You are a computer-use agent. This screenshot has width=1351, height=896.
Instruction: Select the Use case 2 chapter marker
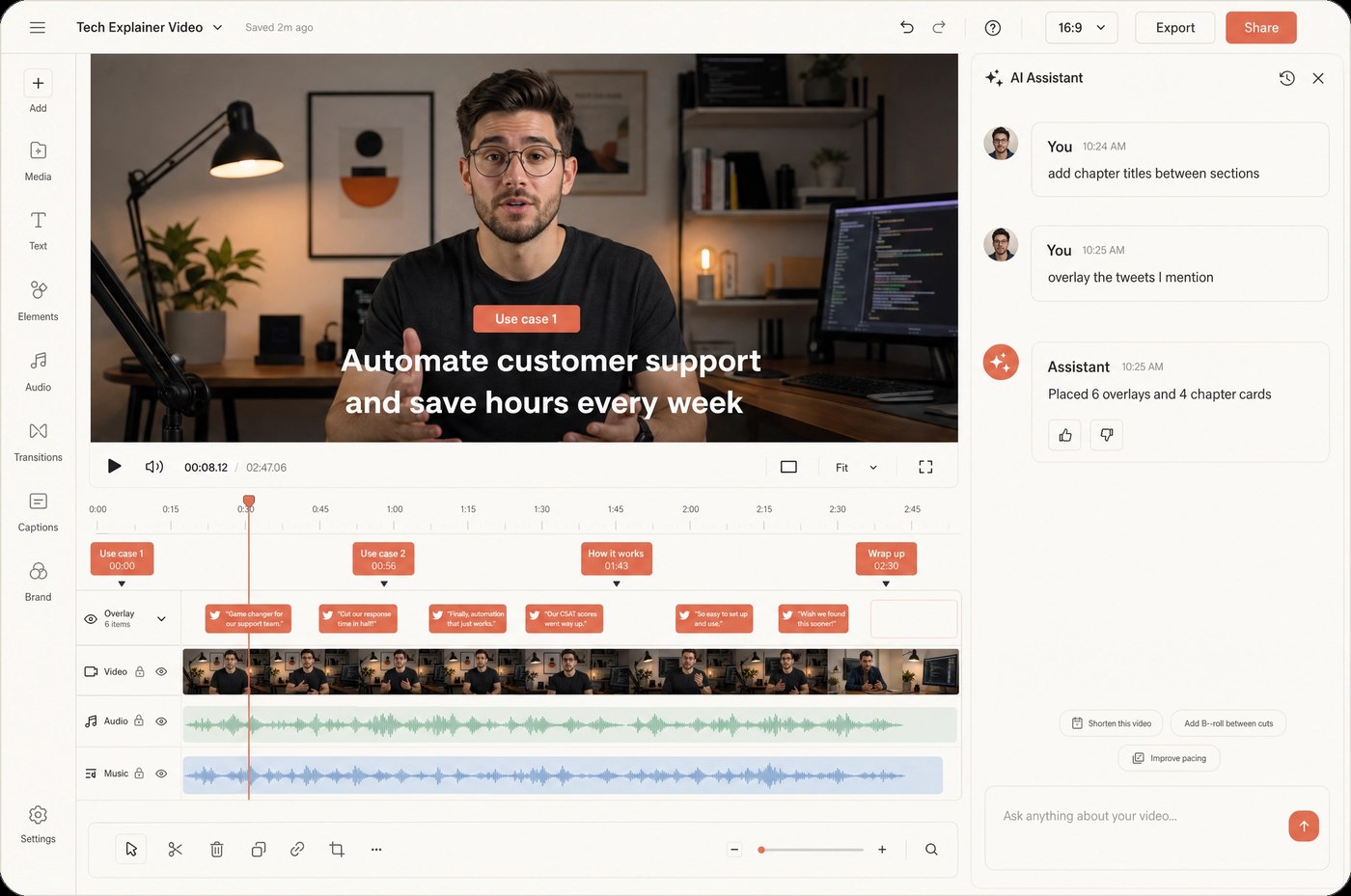383,559
